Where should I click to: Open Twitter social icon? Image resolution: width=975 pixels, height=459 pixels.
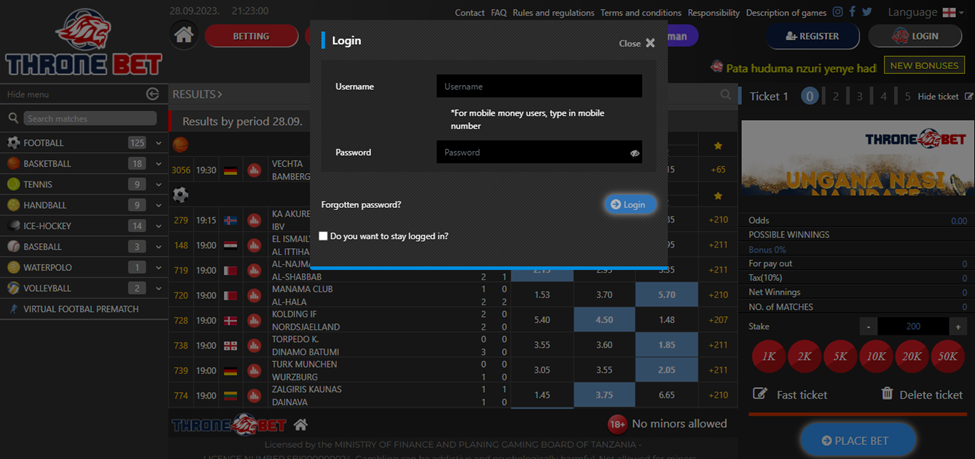(867, 12)
